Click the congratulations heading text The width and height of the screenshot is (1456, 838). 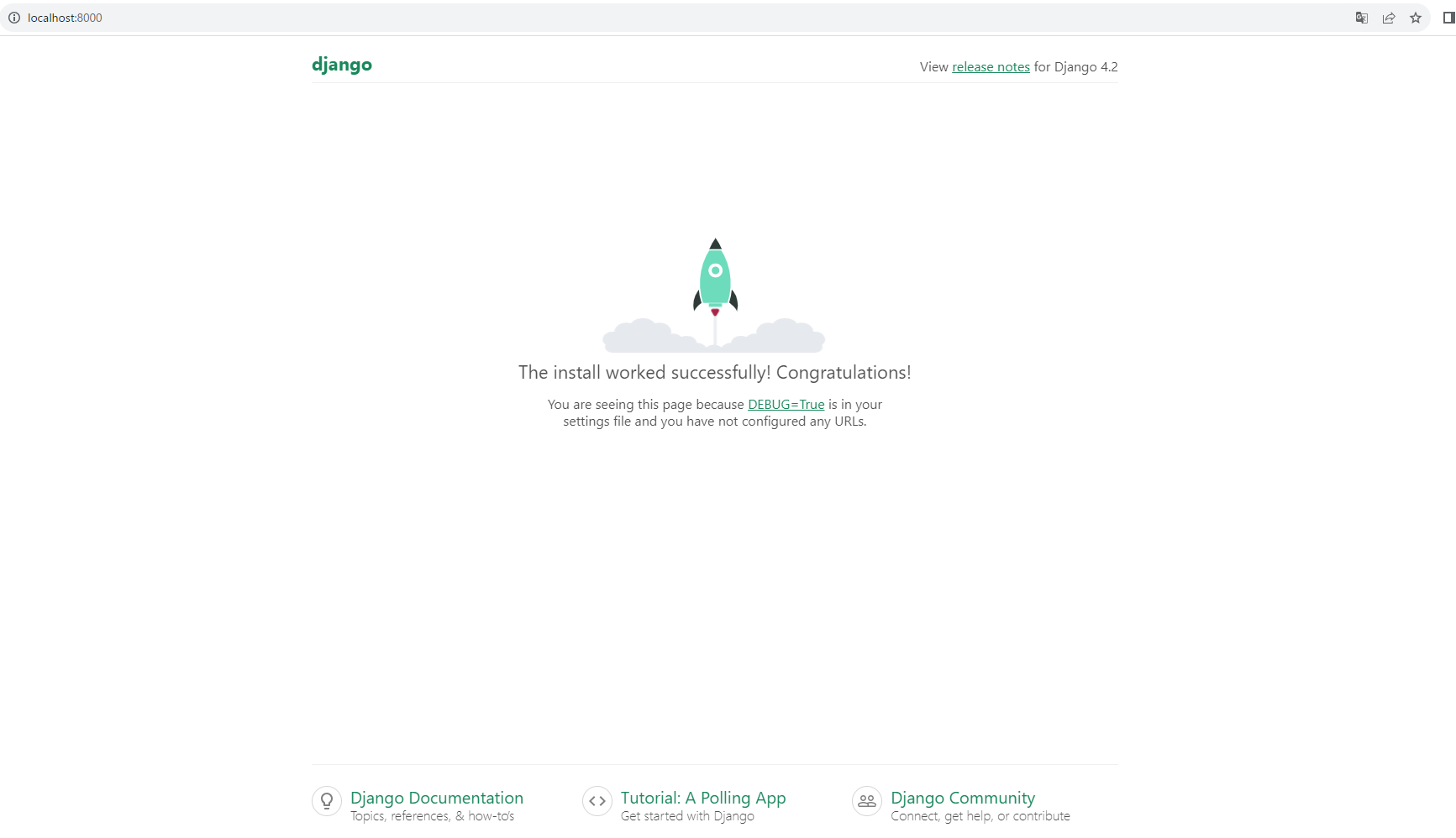coord(714,372)
